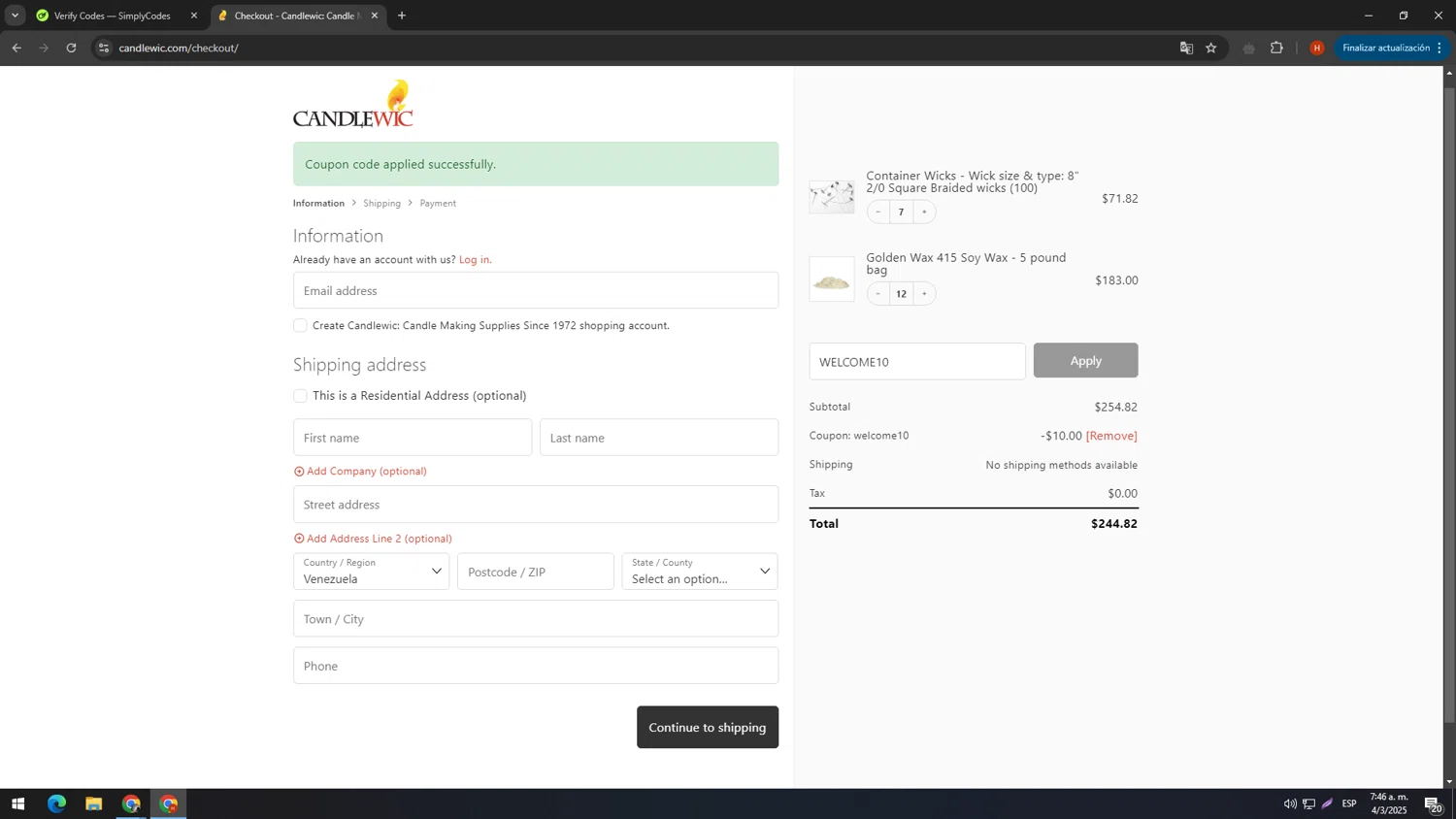Click Finalizar actualización button
1456x819 pixels.
pyautogui.click(x=1392, y=48)
